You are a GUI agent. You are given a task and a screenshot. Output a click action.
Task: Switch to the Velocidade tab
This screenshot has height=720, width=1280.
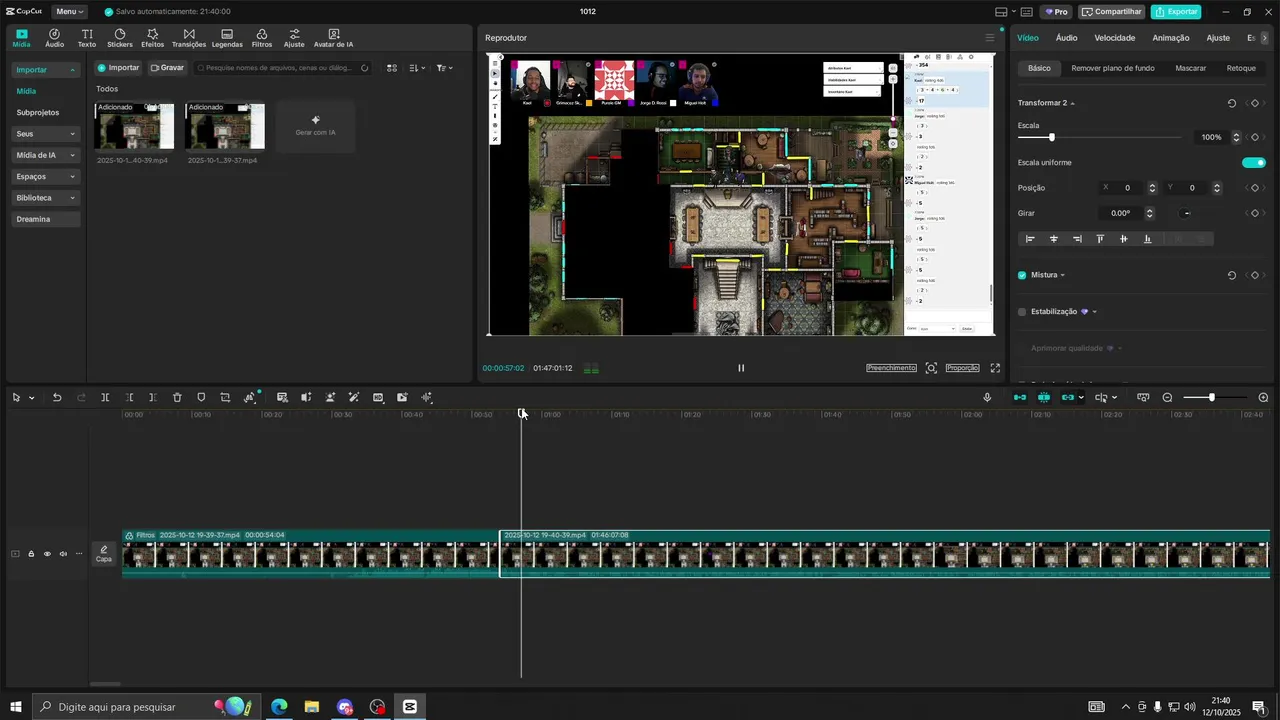[1114, 38]
